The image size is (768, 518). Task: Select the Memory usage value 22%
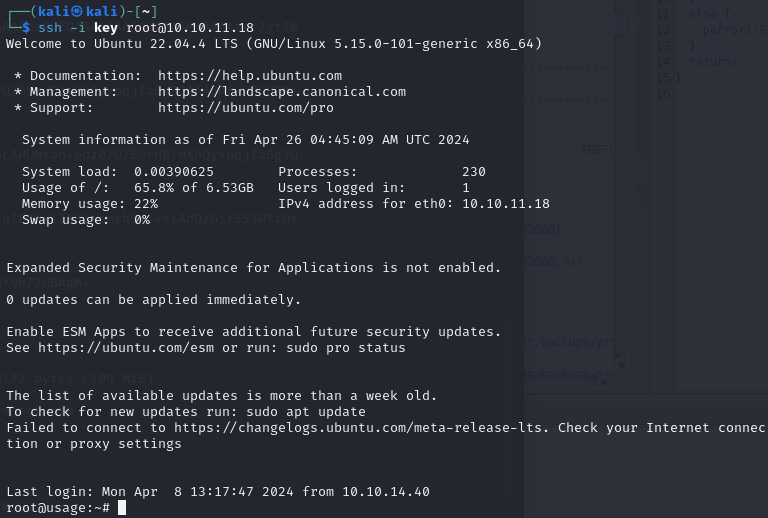pyautogui.click(x=146, y=204)
